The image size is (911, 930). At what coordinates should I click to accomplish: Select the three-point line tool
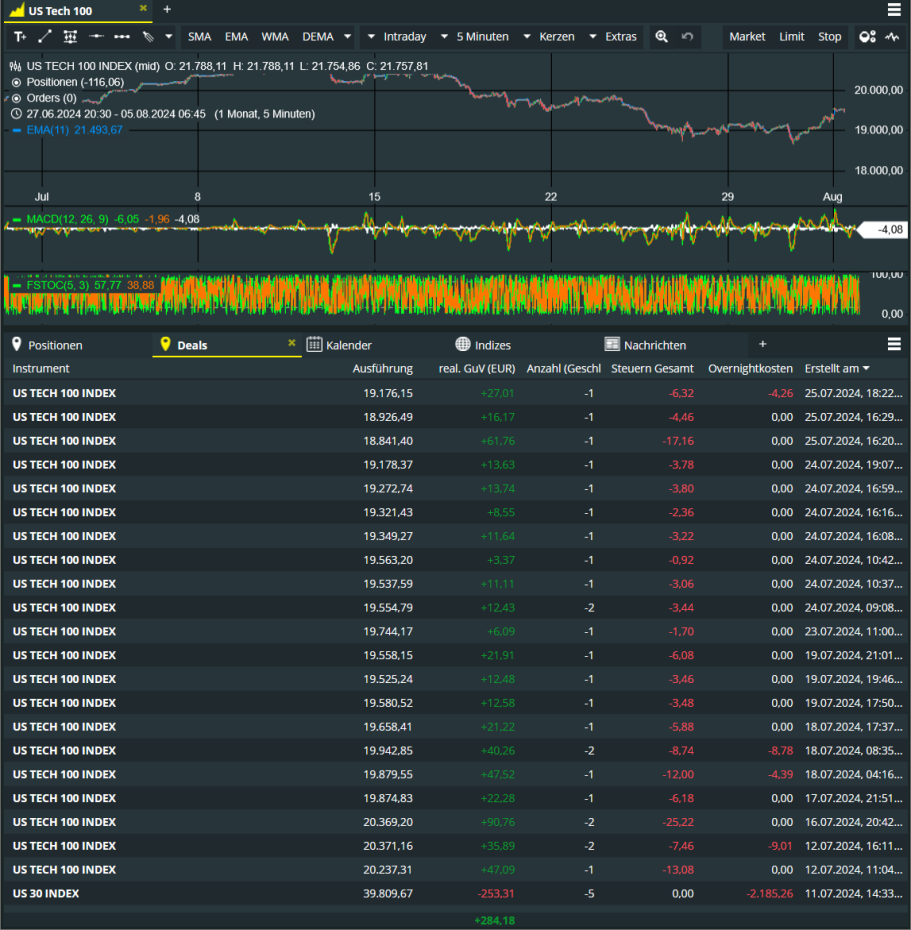[122, 37]
